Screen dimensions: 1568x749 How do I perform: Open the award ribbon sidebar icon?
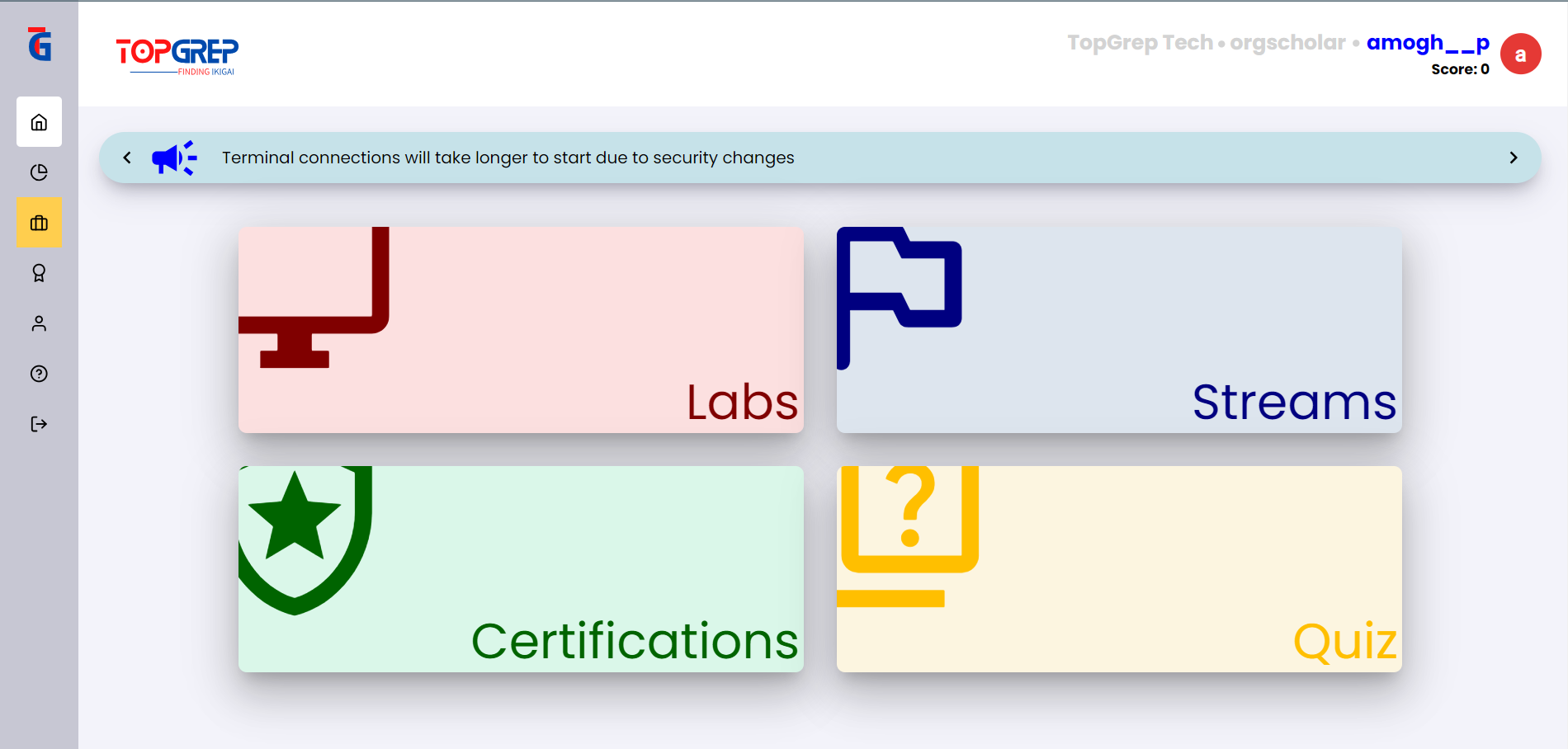(x=39, y=273)
